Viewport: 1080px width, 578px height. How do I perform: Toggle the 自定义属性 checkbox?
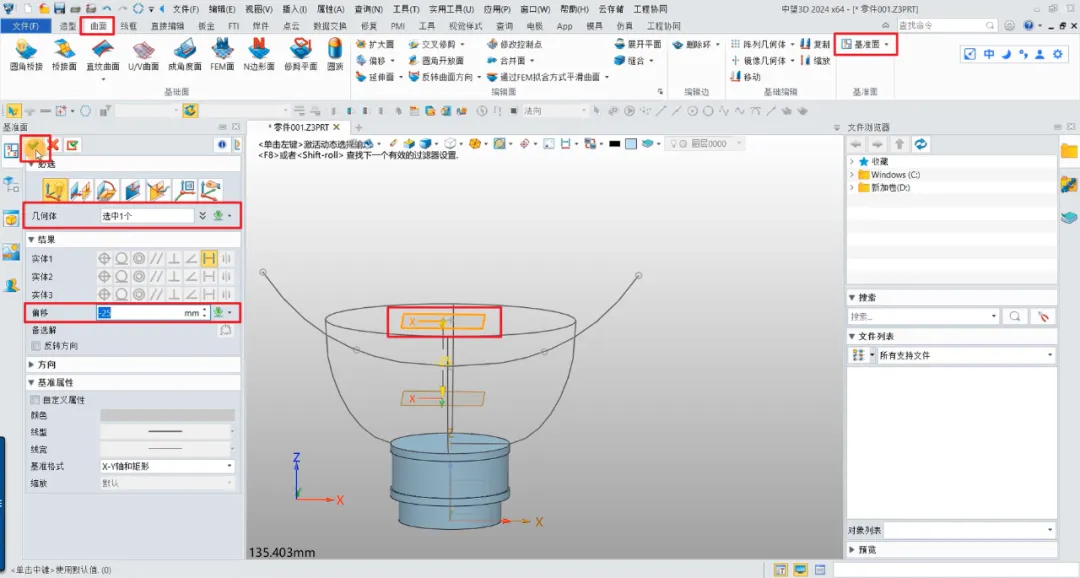37,400
